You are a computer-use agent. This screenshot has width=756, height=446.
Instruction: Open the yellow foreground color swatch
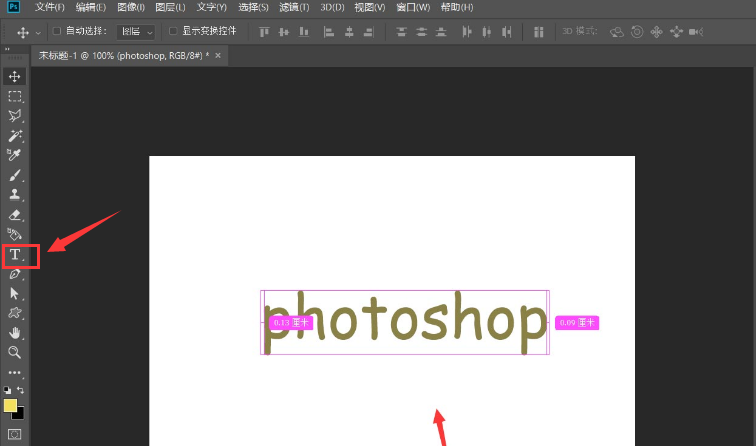click(x=10, y=405)
